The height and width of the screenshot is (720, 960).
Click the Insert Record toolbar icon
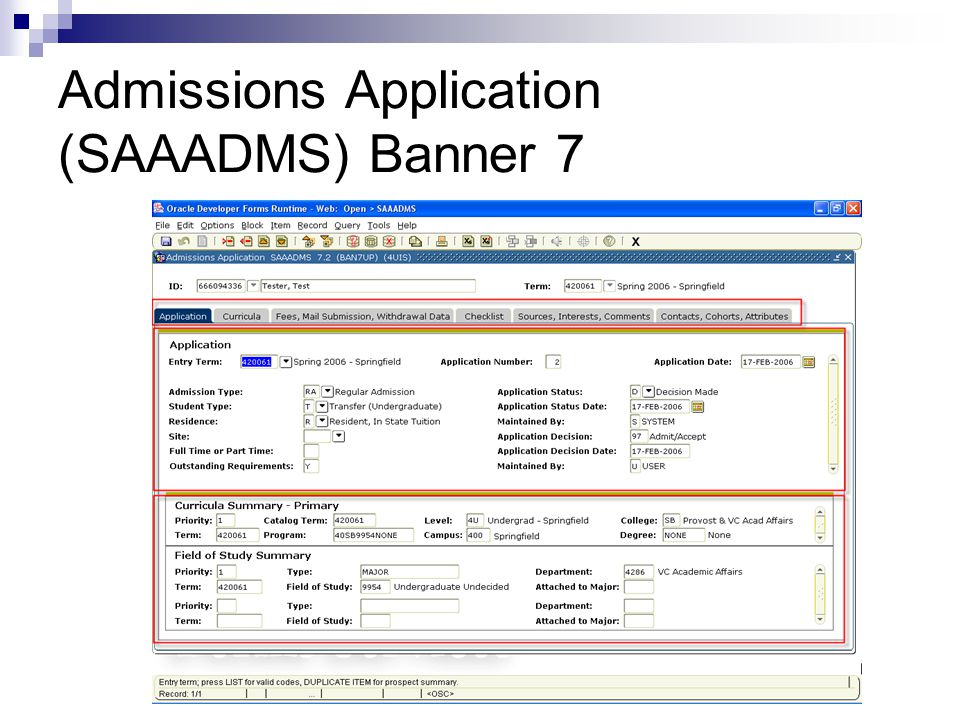tap(228, 241)
